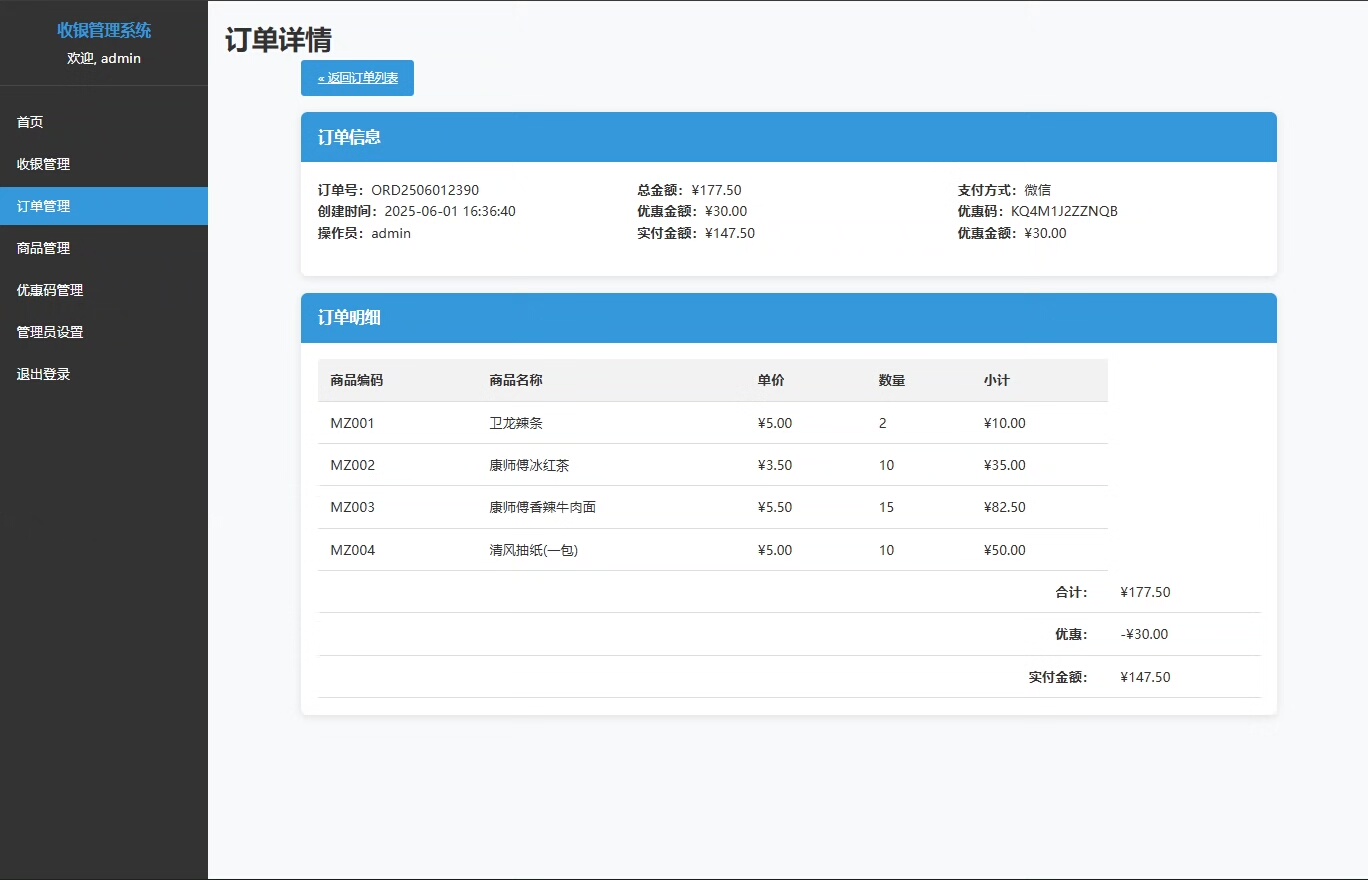Go to 收银管理 in the sidebar
This screenshot has height=880, width=1368.
click(x=43, y=164)
